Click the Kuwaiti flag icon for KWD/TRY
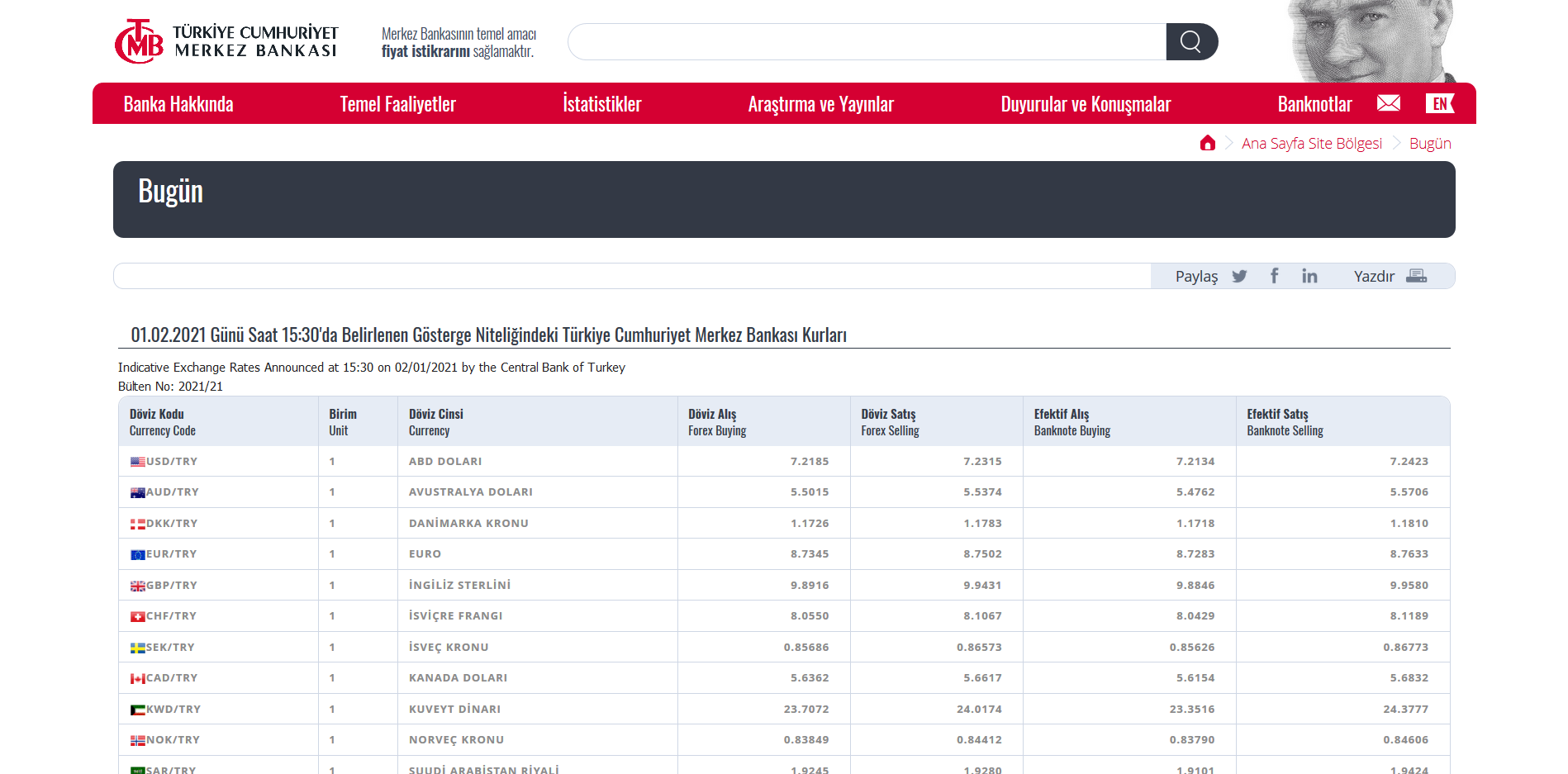Viewport: 1568px width, 774px height. 138,710
